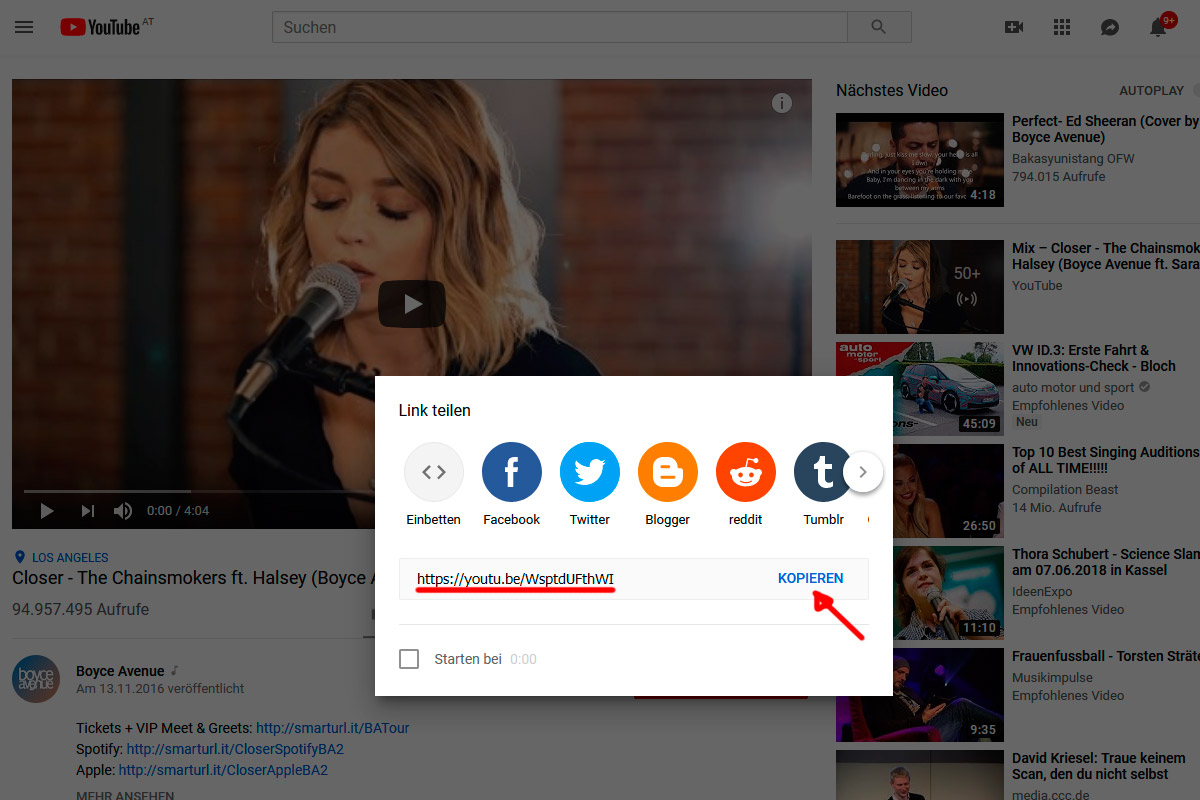Mute the video volume speaker
The height and width of the screenshot is (800, 1200).
point(123,511)
